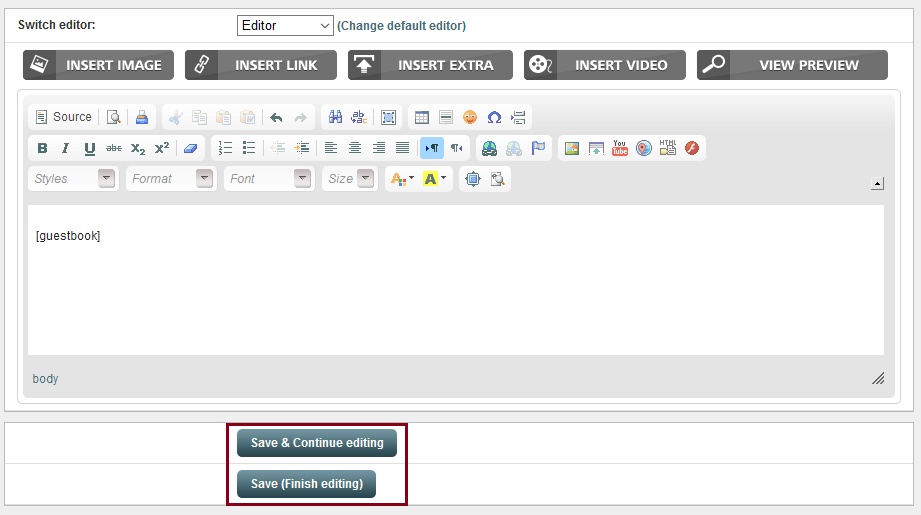The height and width of the screenshot is (515, 921).
Task: Click the HTML snippet icon
Action: tap(668, 148)
